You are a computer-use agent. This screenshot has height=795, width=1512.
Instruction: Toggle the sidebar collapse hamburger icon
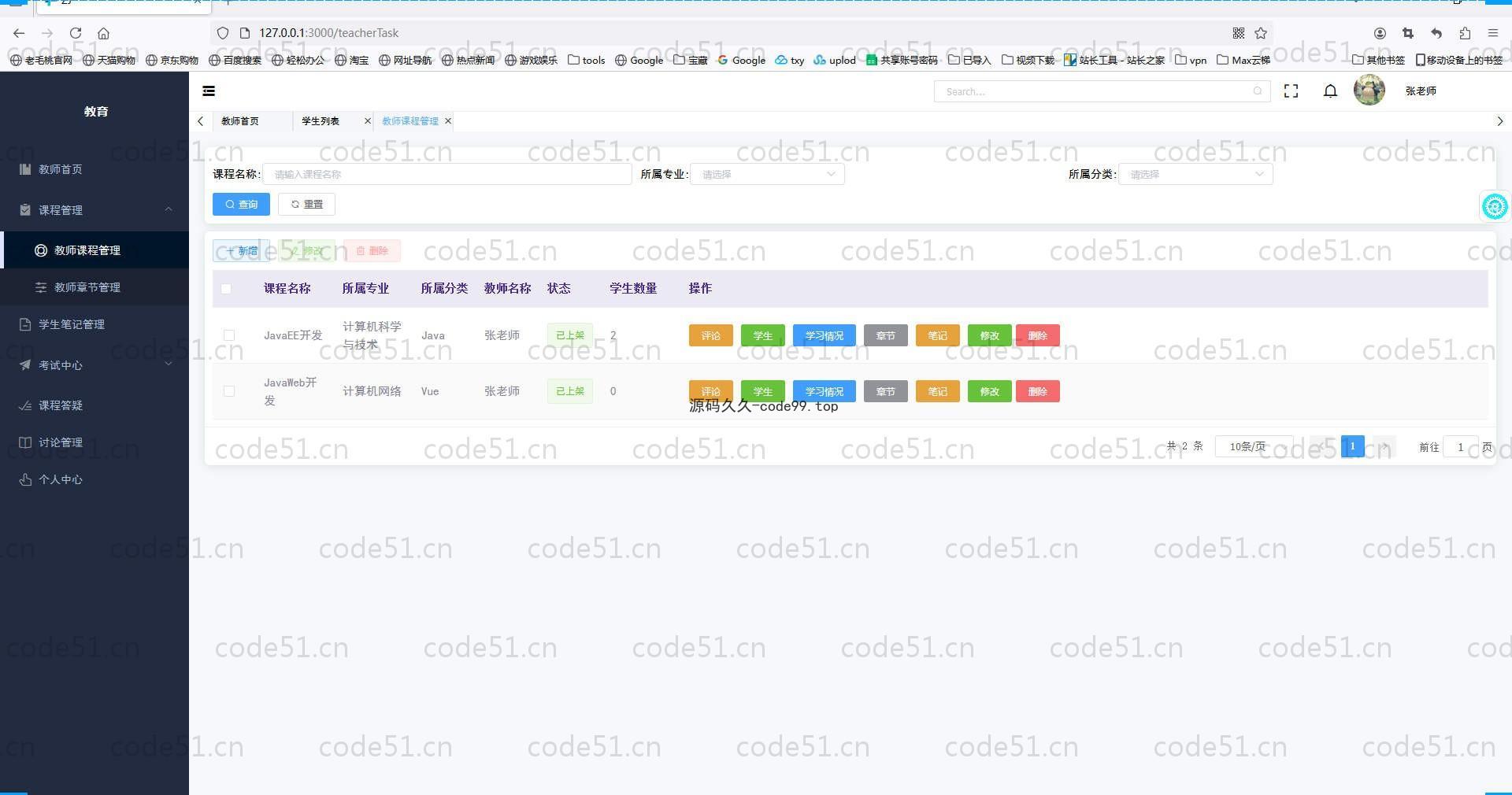[x=209, y=91]
